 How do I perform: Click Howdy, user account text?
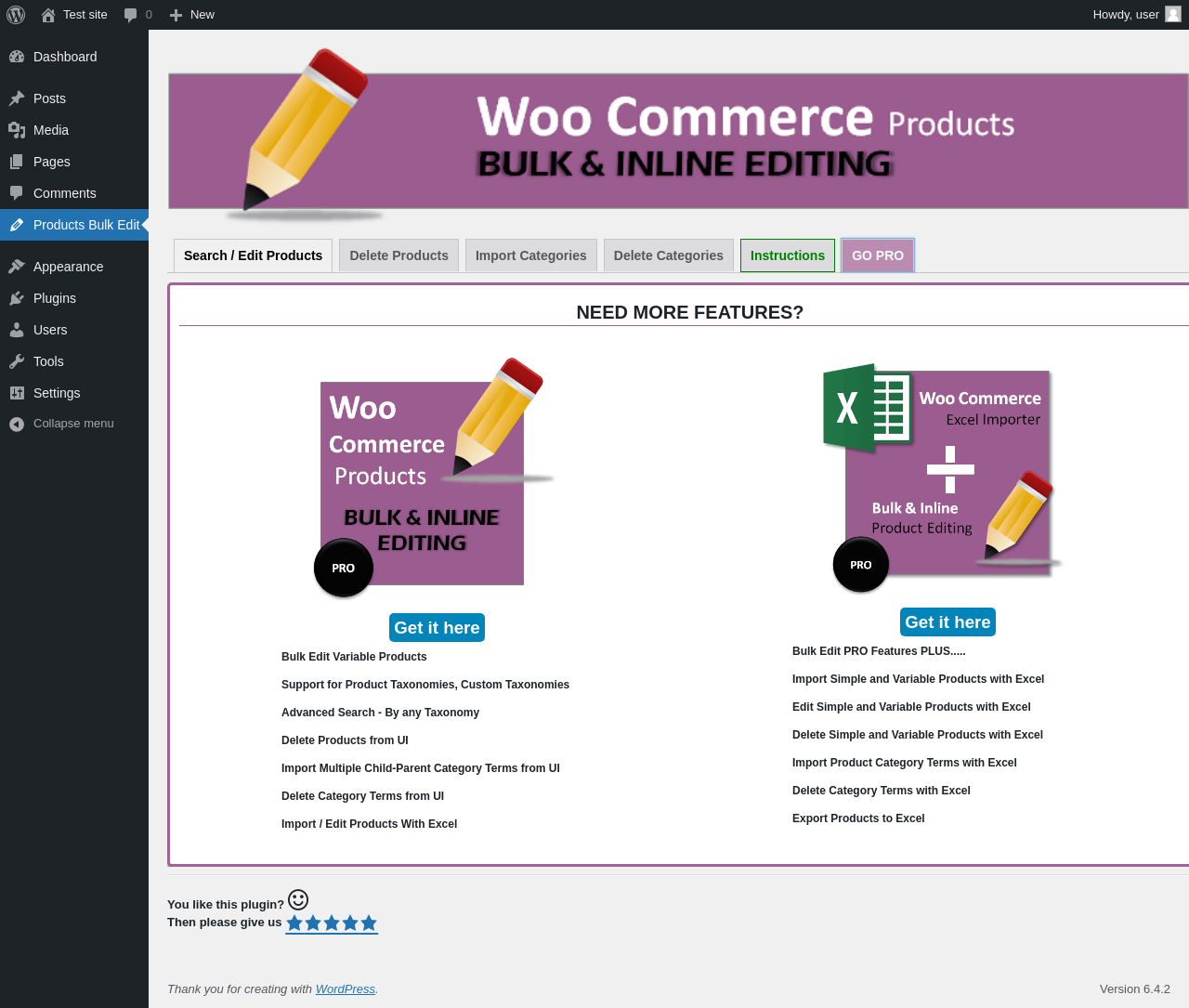(1126, 15)
